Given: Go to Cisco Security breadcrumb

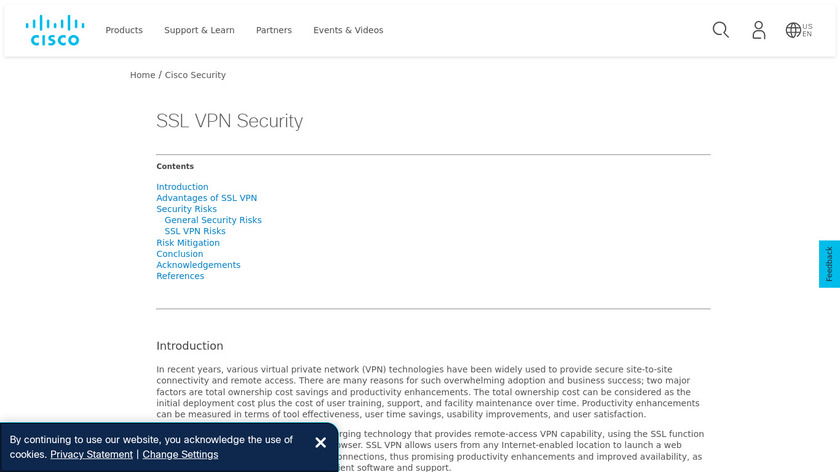Looking at the screenshot, I should click(195, 75).
